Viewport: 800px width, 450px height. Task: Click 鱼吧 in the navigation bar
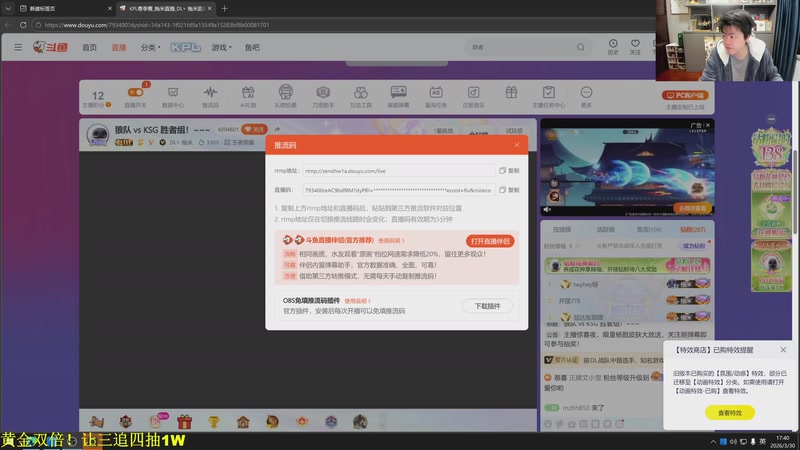[x=252, y=47]
